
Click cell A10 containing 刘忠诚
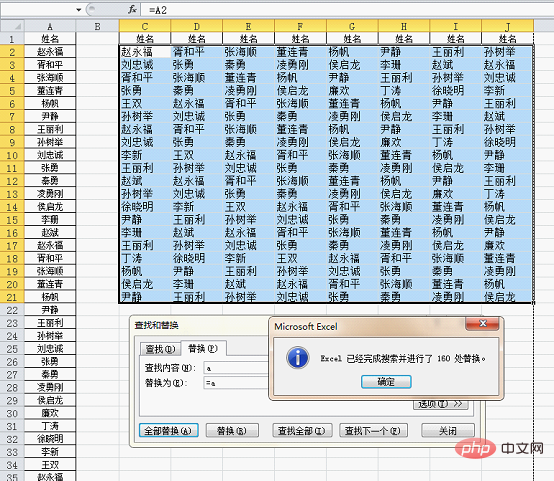pyautogui.click(x=50, y=155)
